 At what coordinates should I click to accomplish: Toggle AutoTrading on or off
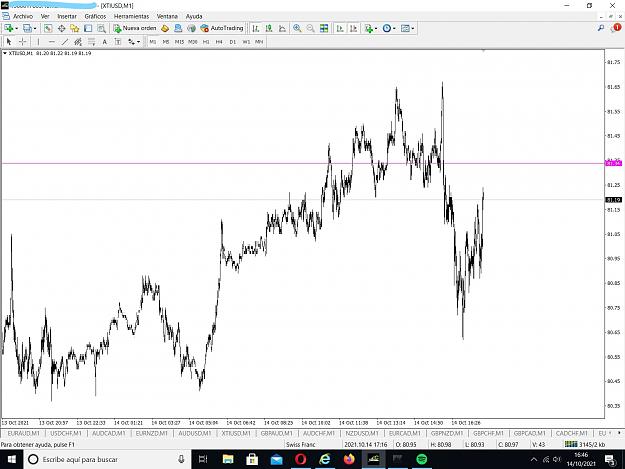[222, 28]
